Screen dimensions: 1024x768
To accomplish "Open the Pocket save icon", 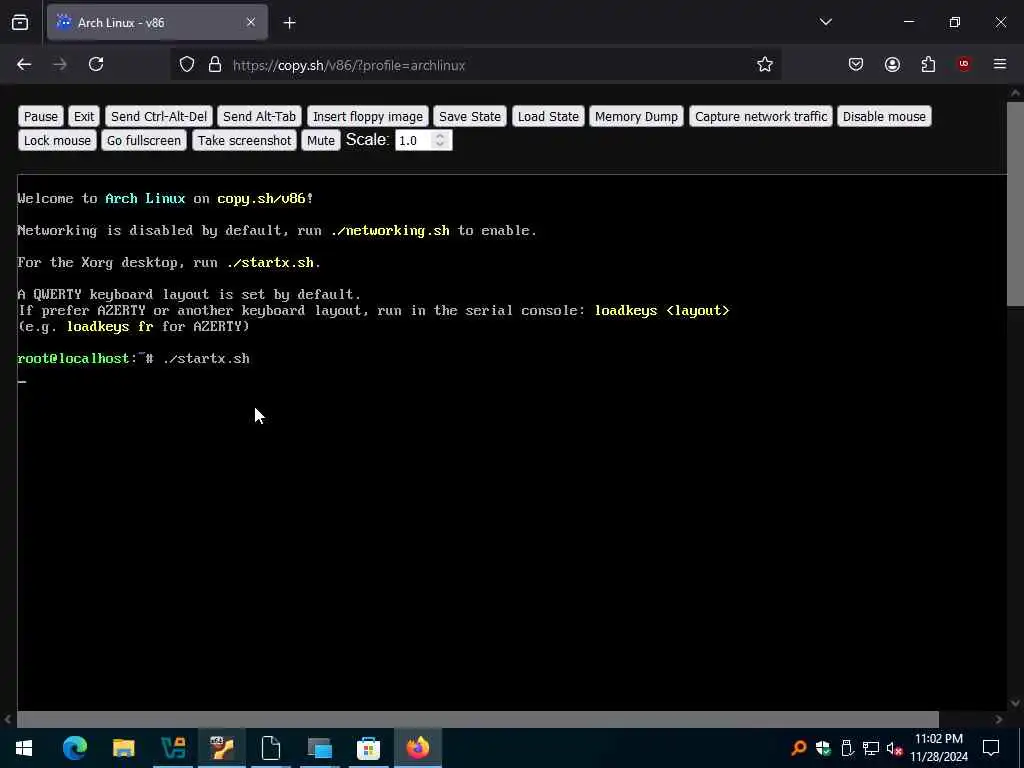I will [856, 64].
